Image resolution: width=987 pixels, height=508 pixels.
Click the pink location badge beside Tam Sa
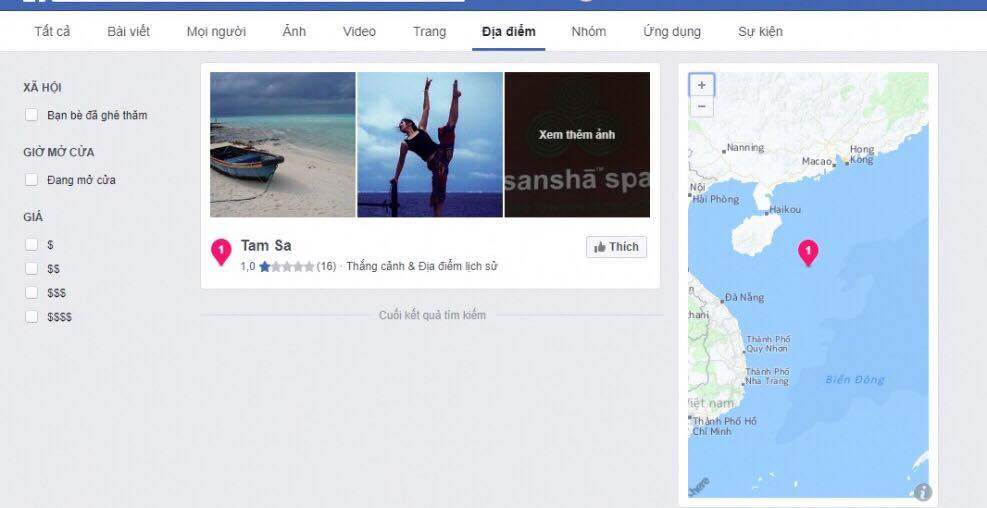pos(221,251)
